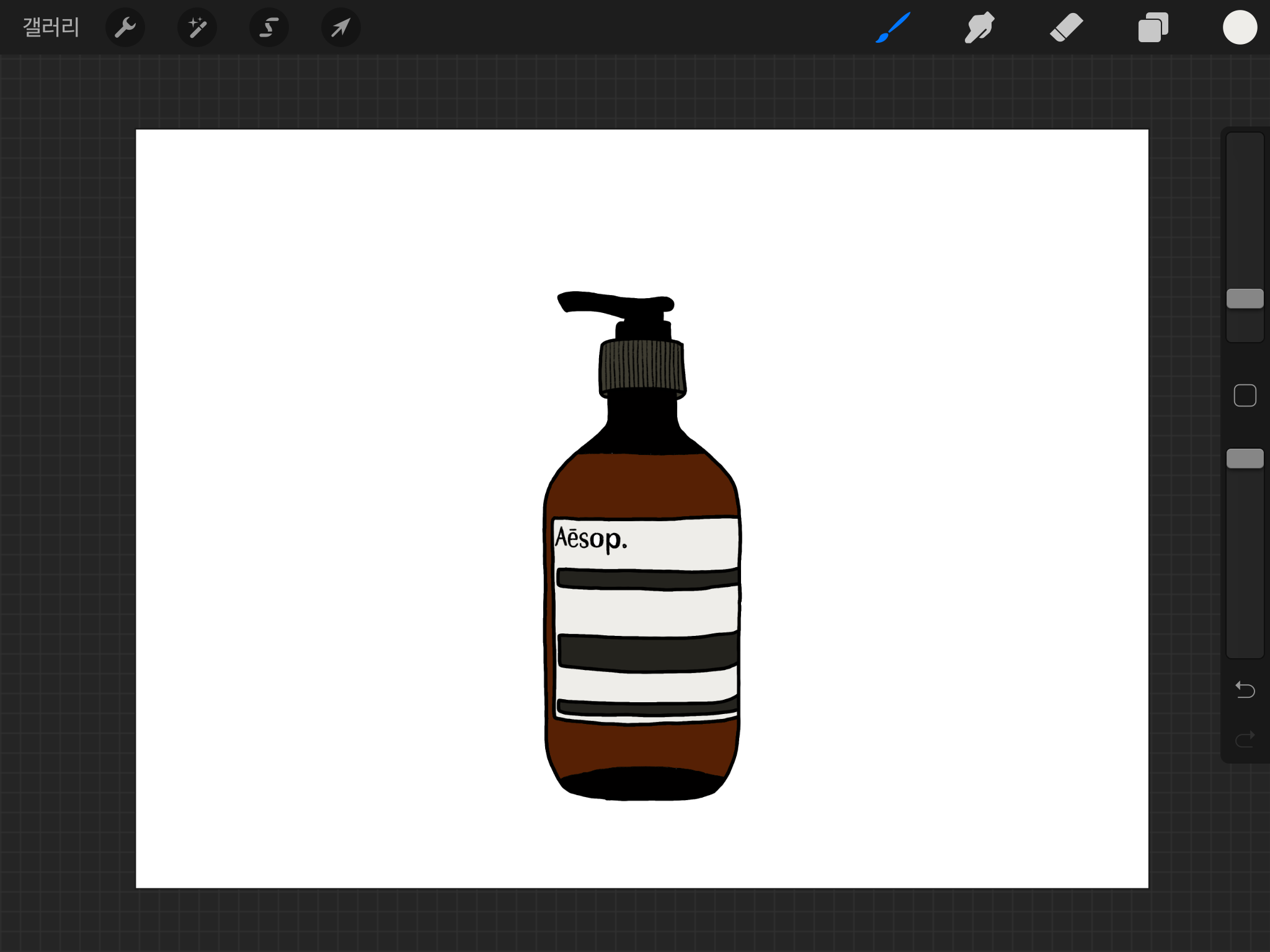Select the Brush tool
The width and height of the screenshot is (1270, 952).
click(x=893, y=27)
